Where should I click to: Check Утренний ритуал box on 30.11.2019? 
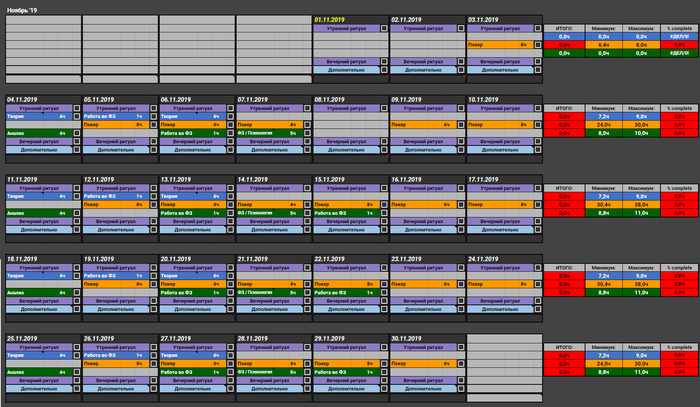pyautogui.click(x=461, y=347)
